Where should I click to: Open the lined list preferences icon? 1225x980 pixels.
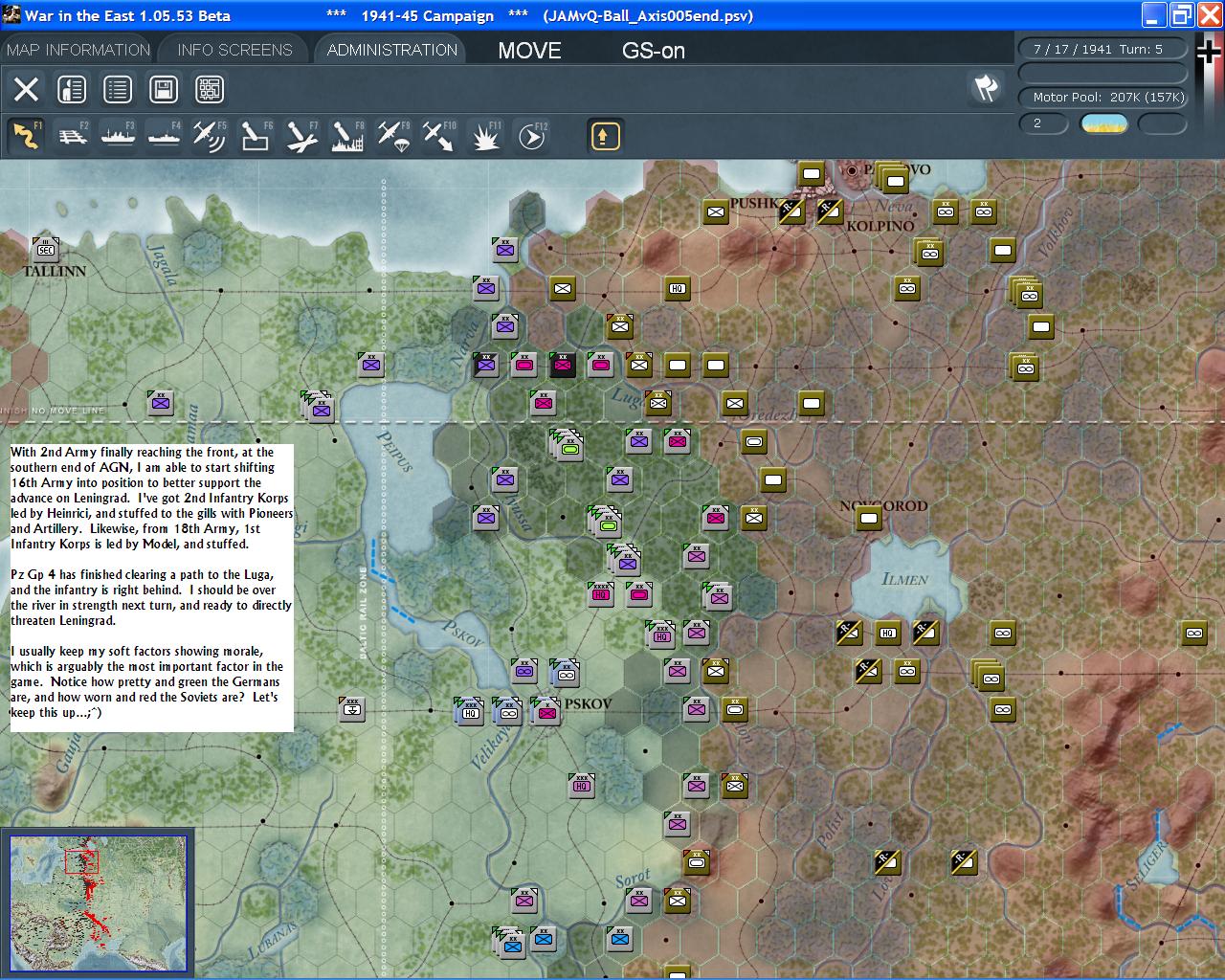point(118,90)
